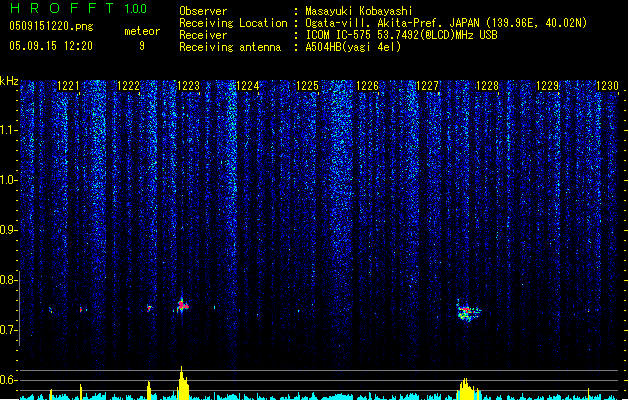
Task: Select antenna value A504HB(yagi 4el)
Action: click(353, 47)
